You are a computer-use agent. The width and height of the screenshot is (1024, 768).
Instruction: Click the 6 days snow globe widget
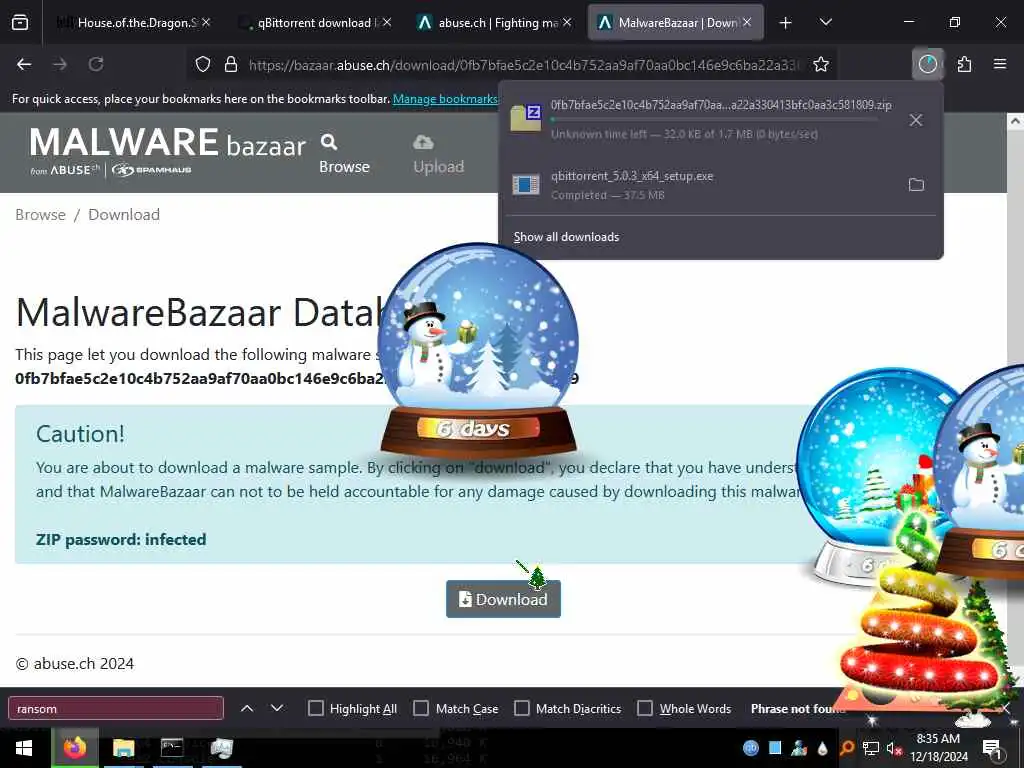[479, 349]
